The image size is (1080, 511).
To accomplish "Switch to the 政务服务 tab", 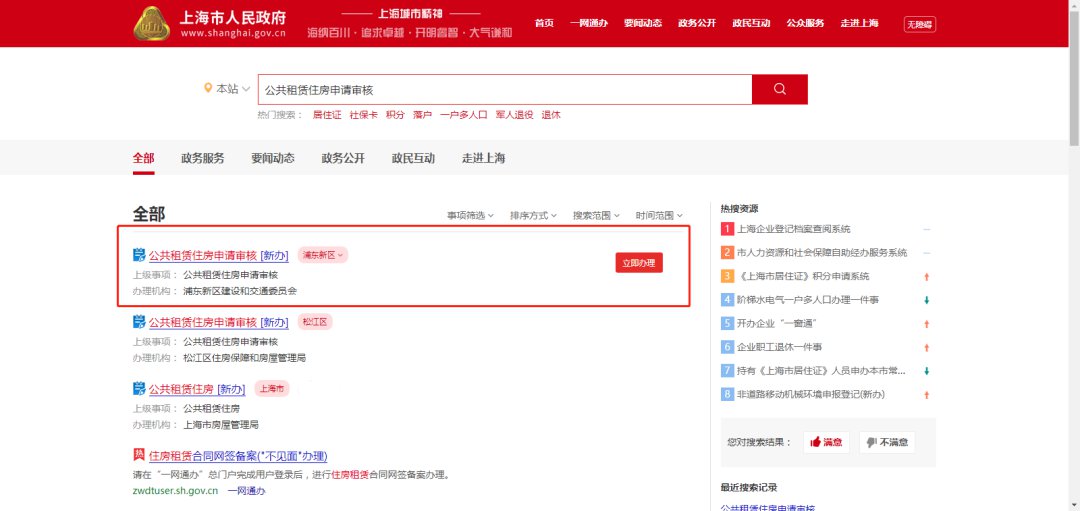I will [203, 158].
